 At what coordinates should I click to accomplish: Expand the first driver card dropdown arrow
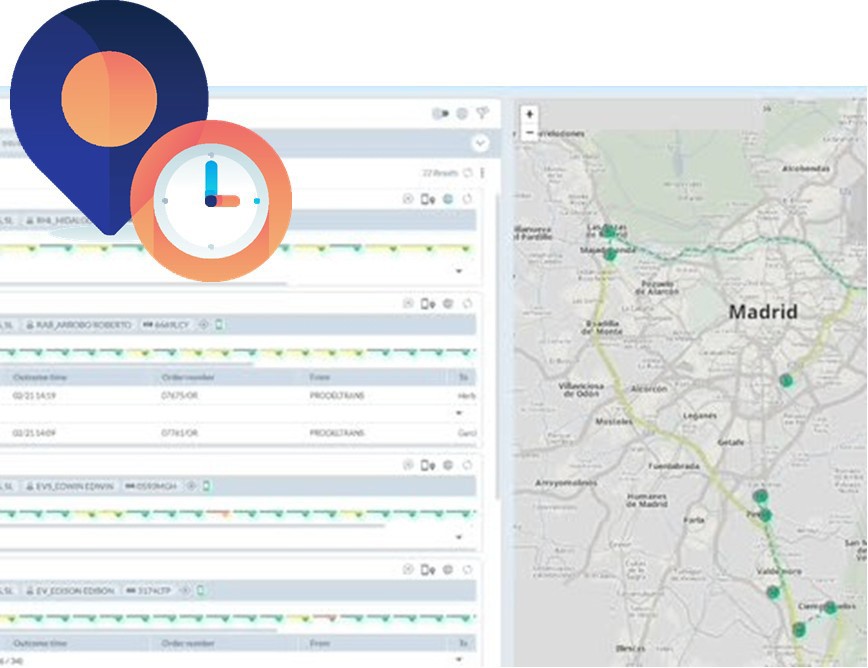[x=459, y=271]
